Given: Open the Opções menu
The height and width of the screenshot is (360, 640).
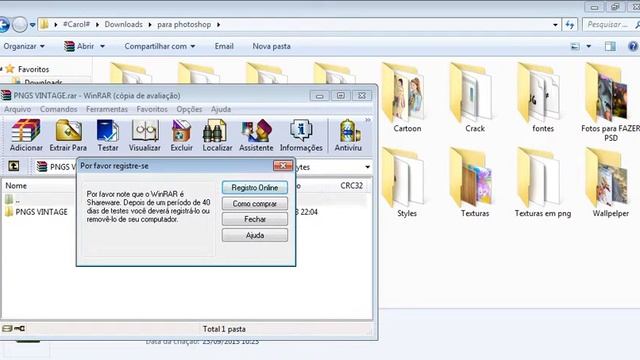Looking at the screenshot, I should click(x=189, y=109).
